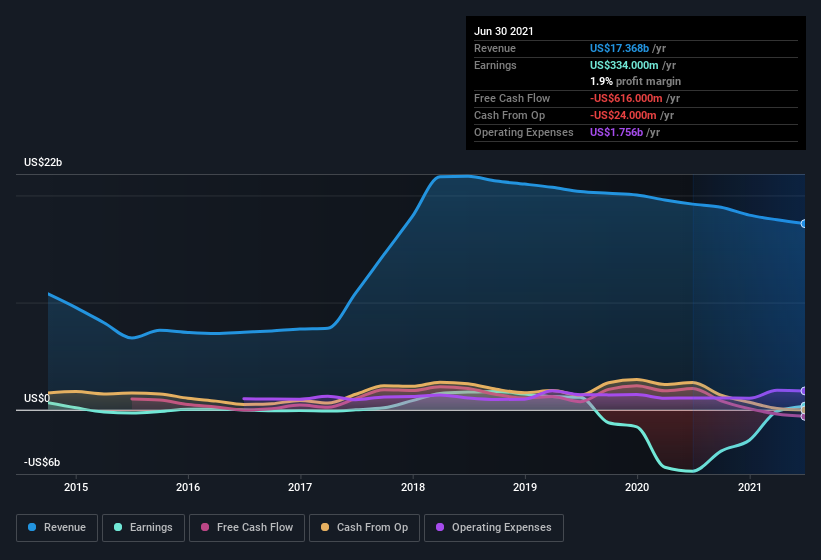Image resolution: width=821 pixels, height=560 pixels.
Task: Click the 2017 x-axis label
Action: (x=300, y=487)
